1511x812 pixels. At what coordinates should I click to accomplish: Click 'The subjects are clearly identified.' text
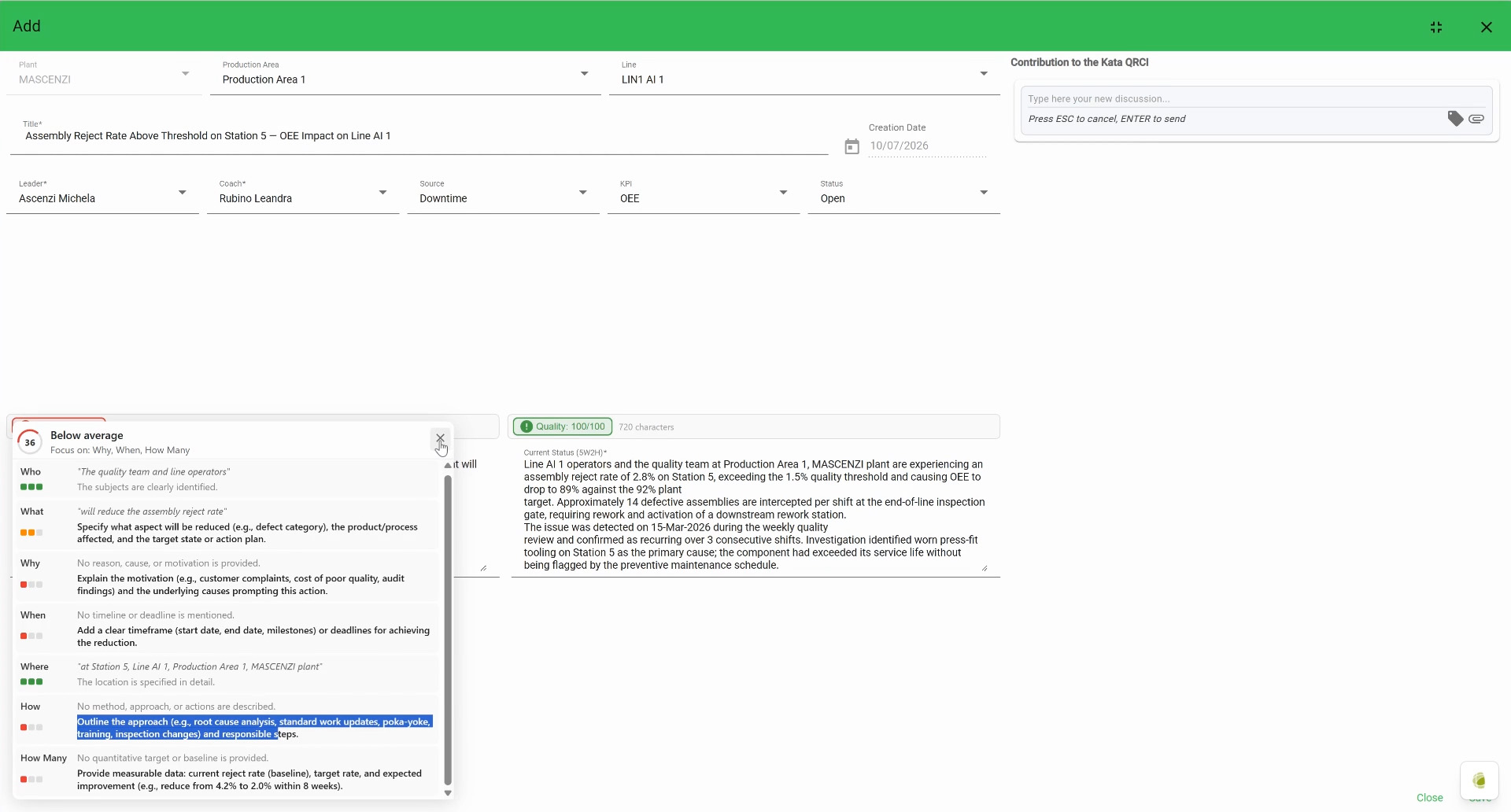click(x=147, y=488)
